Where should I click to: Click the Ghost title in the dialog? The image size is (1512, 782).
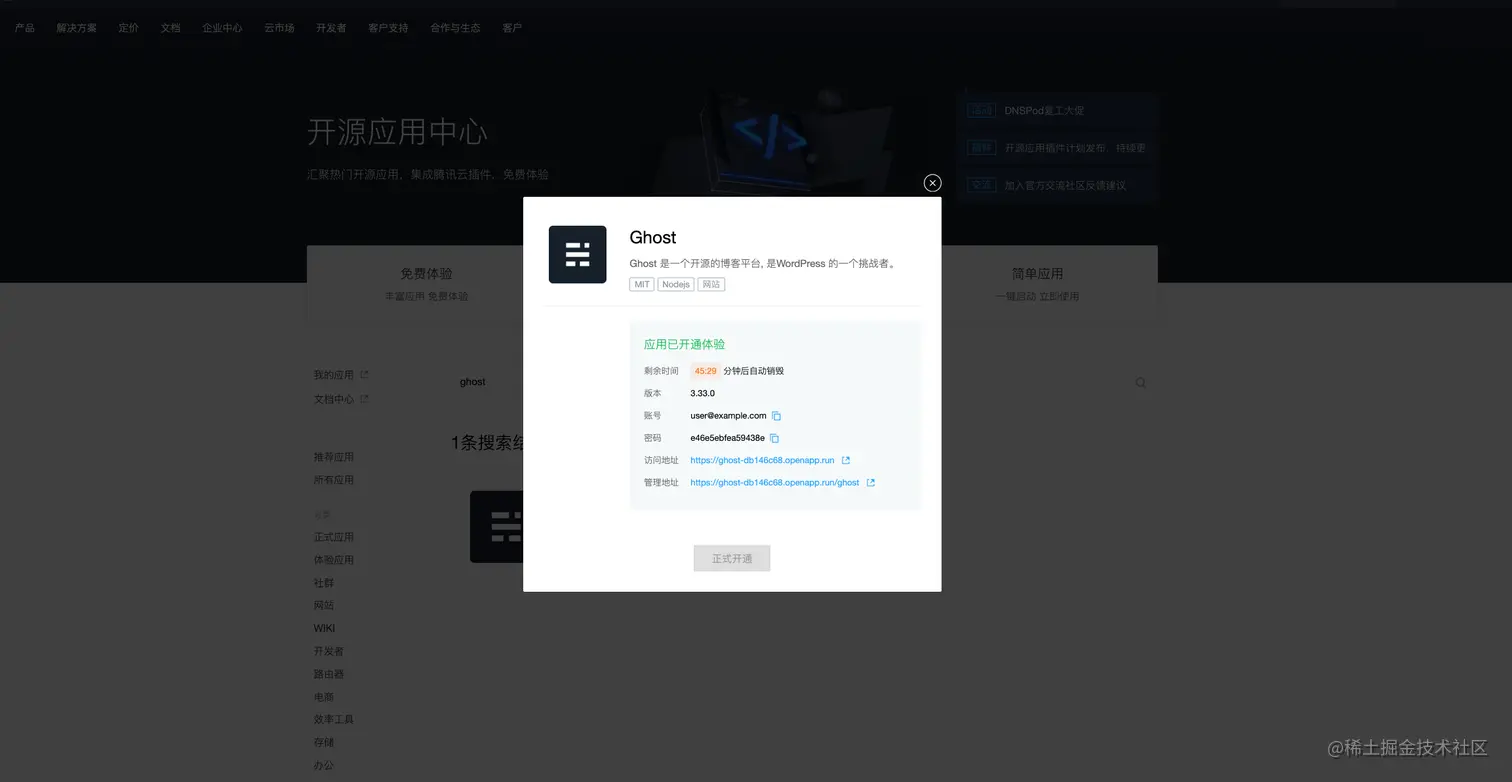pos(653,237)
